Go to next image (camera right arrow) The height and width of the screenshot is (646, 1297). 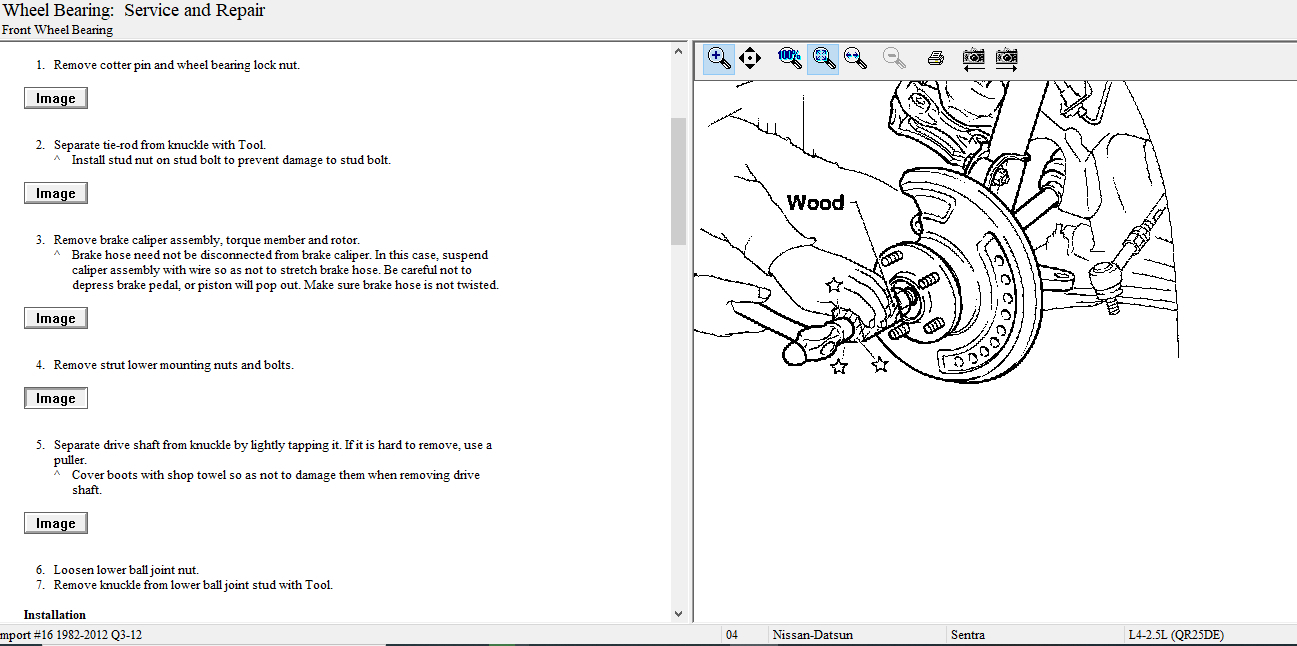coord(1006,59)
